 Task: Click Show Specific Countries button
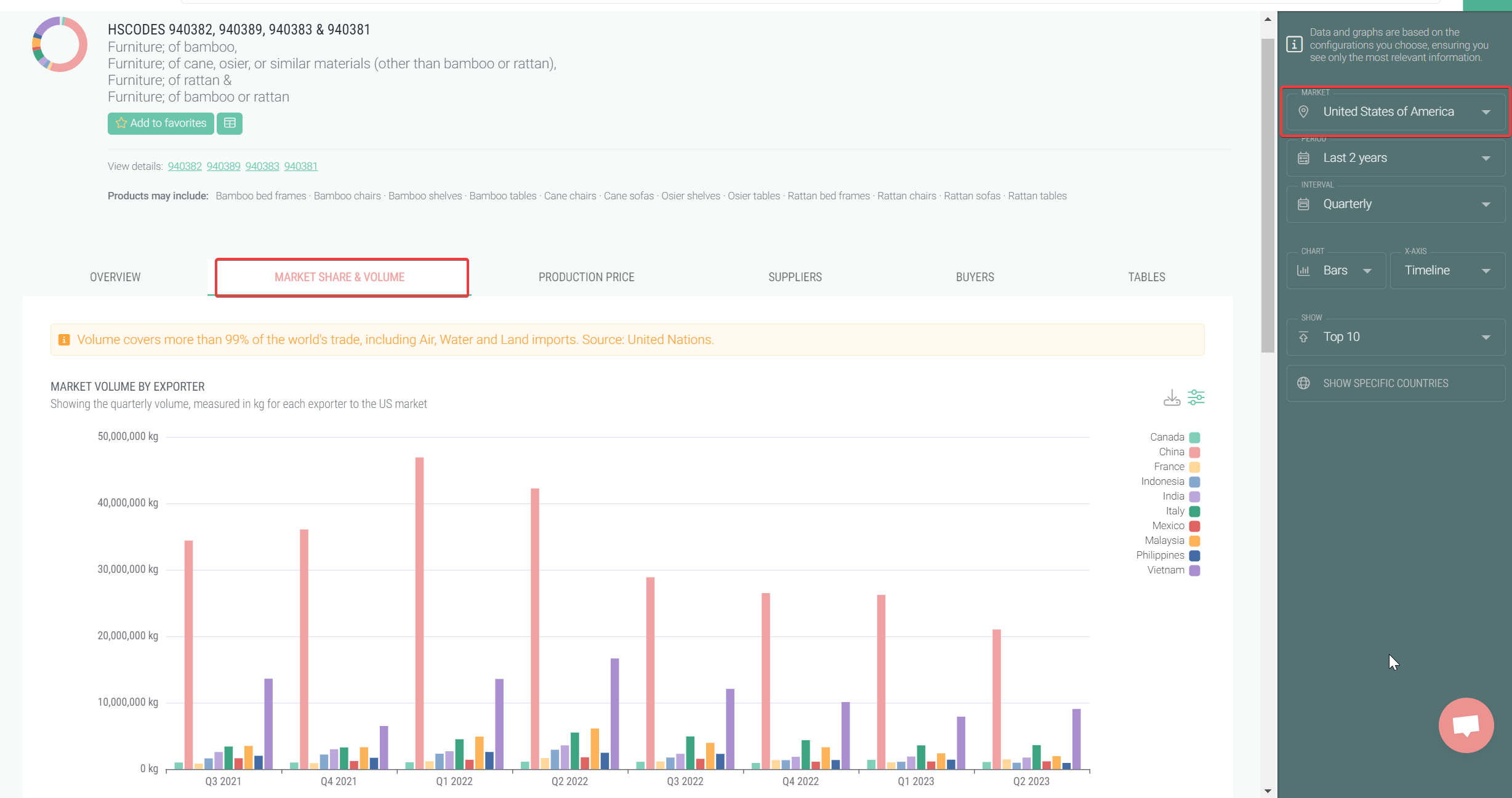pyautogui.click(x=1396, y=383)
